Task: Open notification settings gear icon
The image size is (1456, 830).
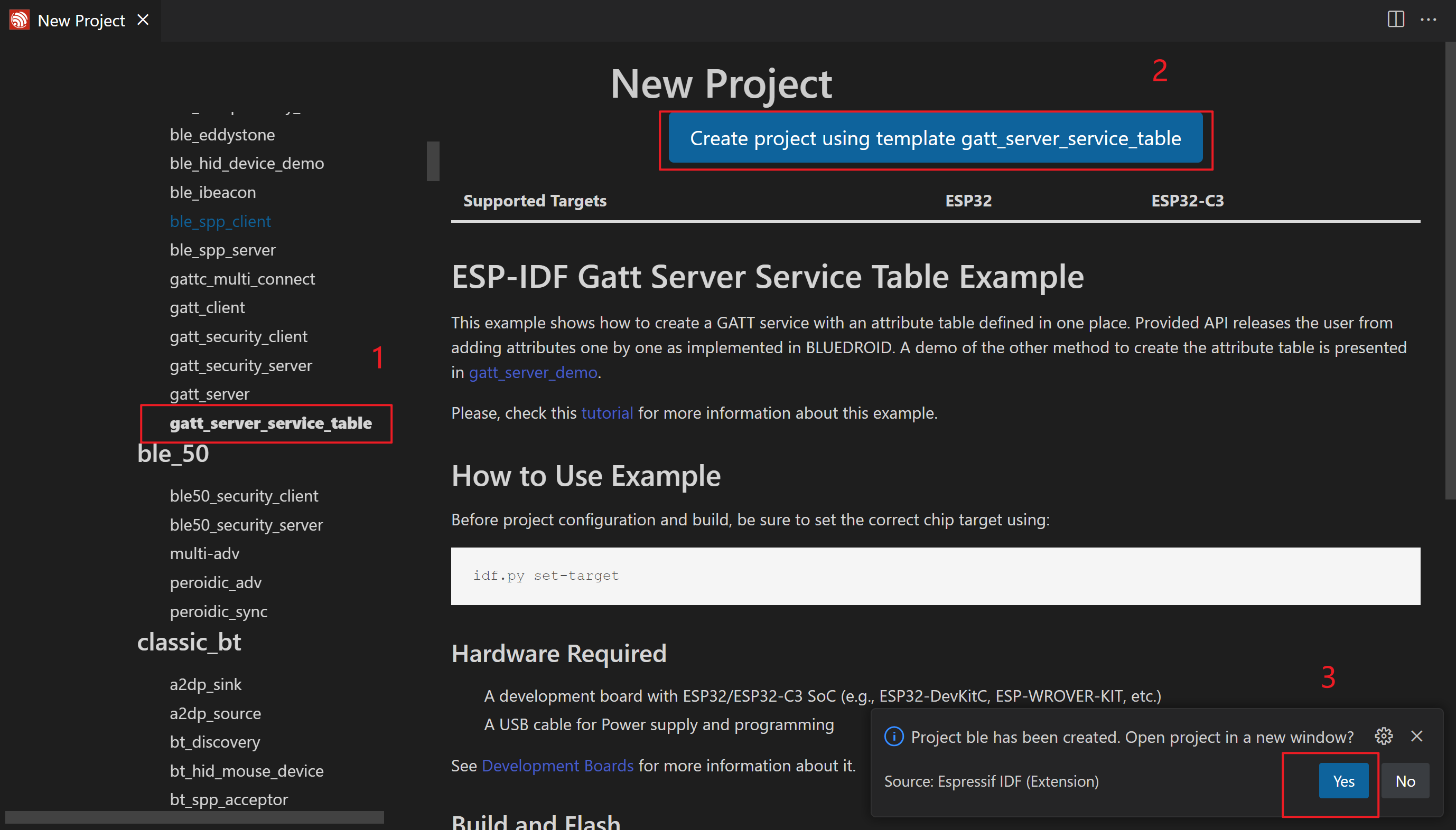Action: pyautogui.click(x=1384, y=737)
